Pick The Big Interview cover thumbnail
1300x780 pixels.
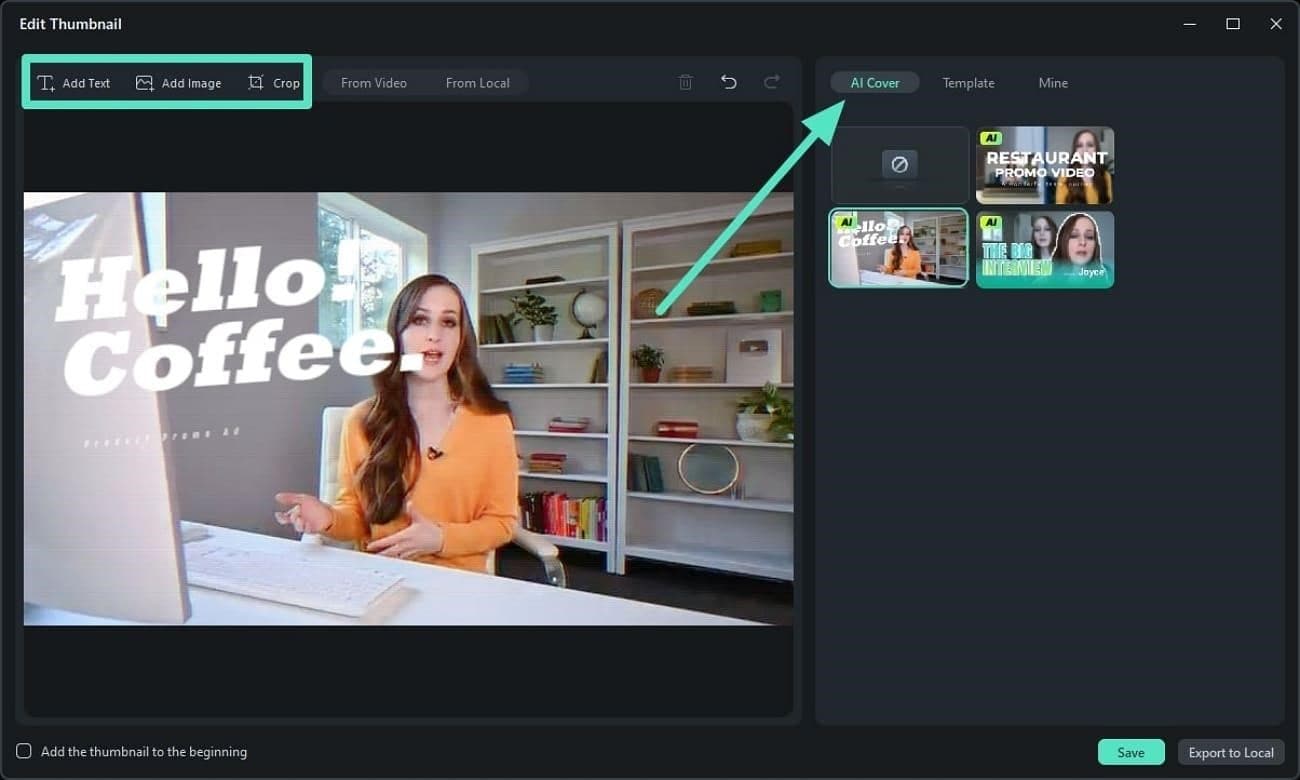pos(1045,249)
